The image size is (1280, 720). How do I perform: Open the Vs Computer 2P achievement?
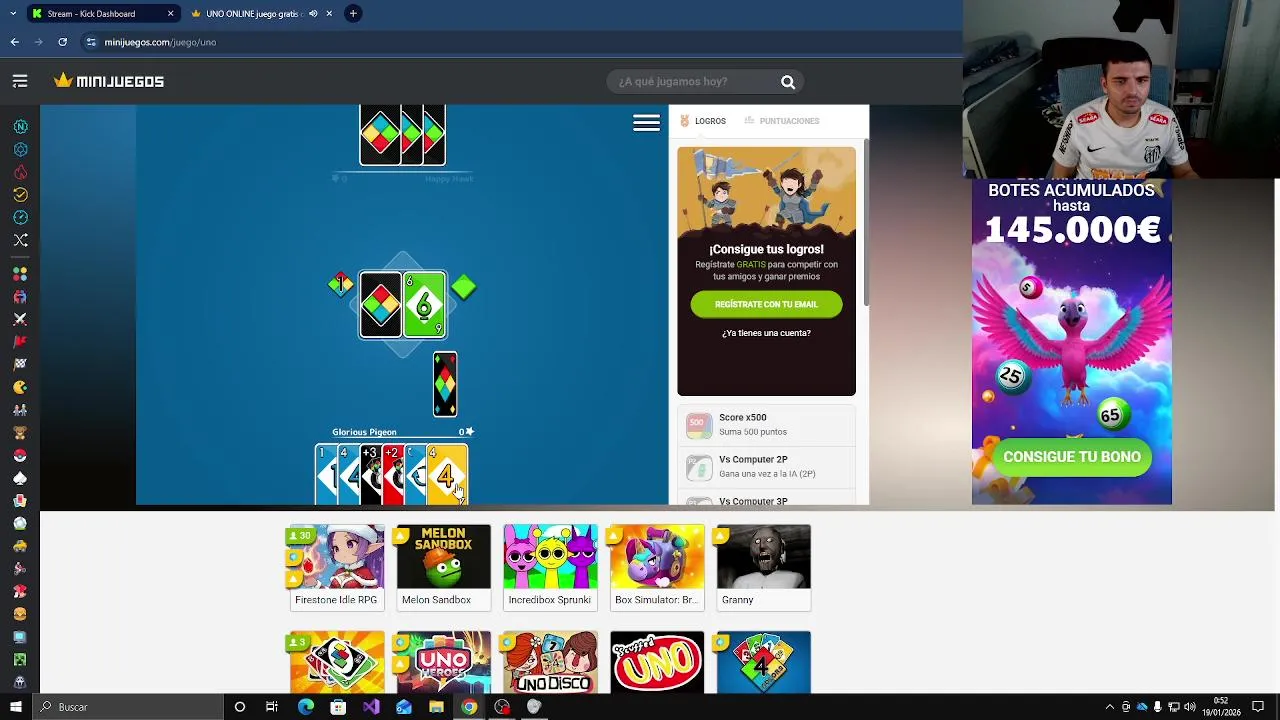pos(766,467)
